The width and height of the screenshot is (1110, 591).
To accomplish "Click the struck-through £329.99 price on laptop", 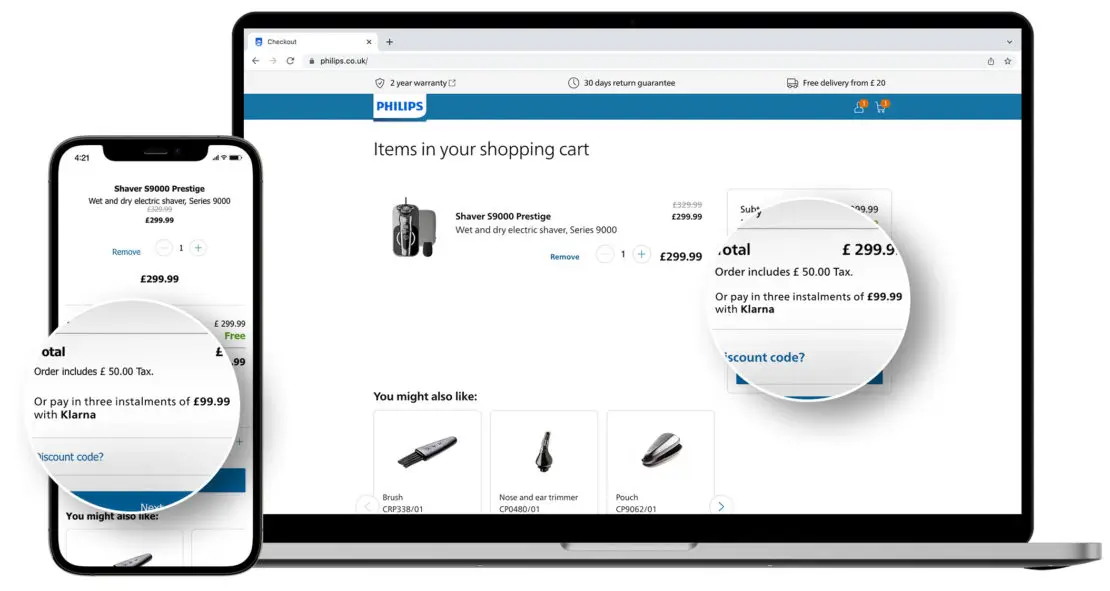I will coord(687,205).
